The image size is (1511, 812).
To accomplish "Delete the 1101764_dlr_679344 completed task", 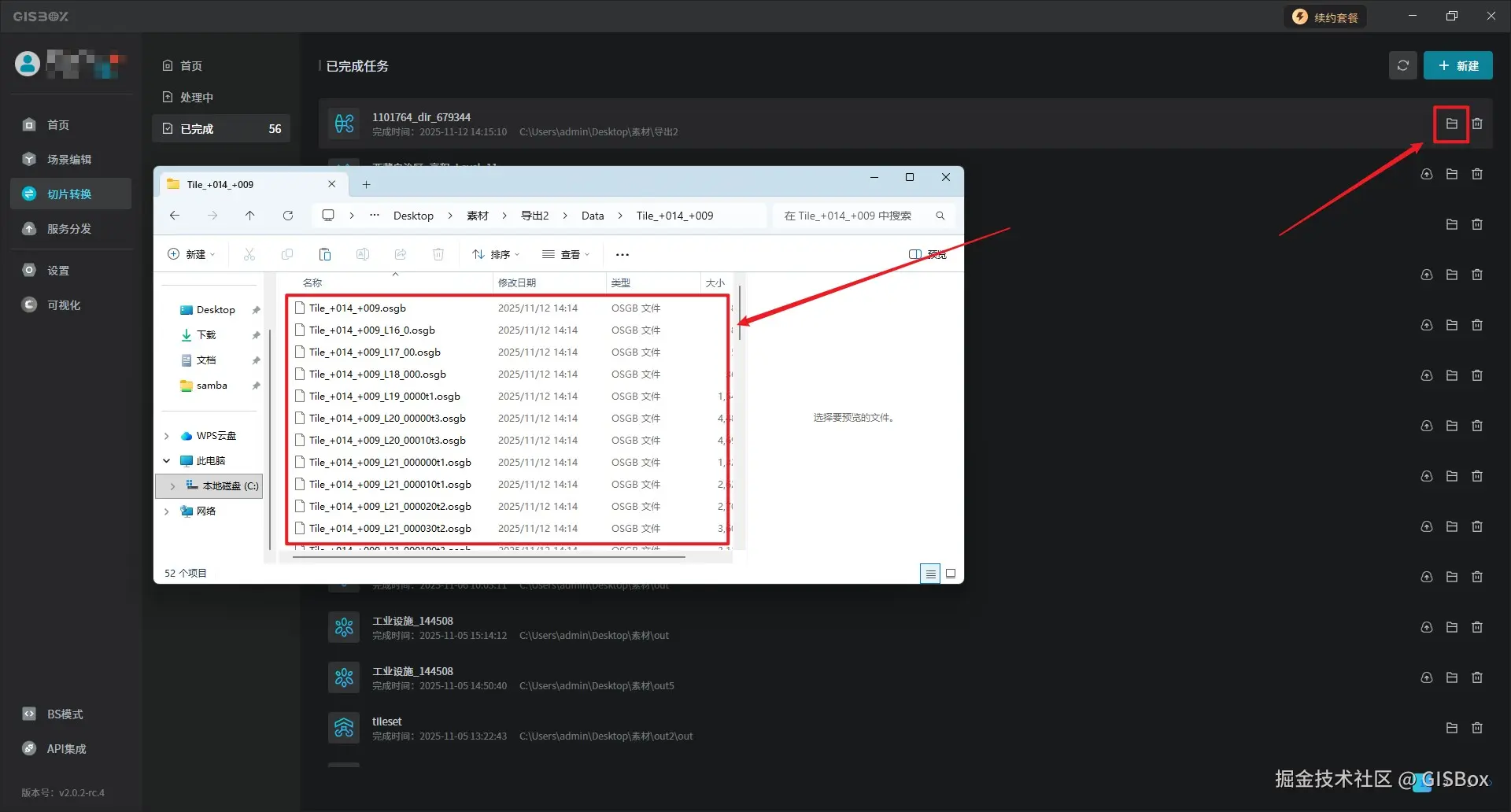I will pyautogui.click(x=1477, y=124).
